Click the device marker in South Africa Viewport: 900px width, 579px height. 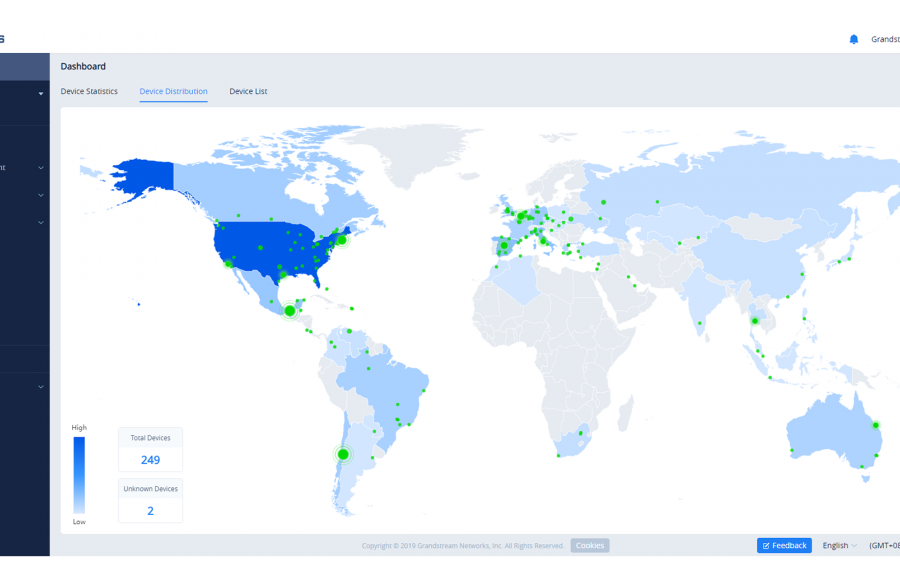579,435
